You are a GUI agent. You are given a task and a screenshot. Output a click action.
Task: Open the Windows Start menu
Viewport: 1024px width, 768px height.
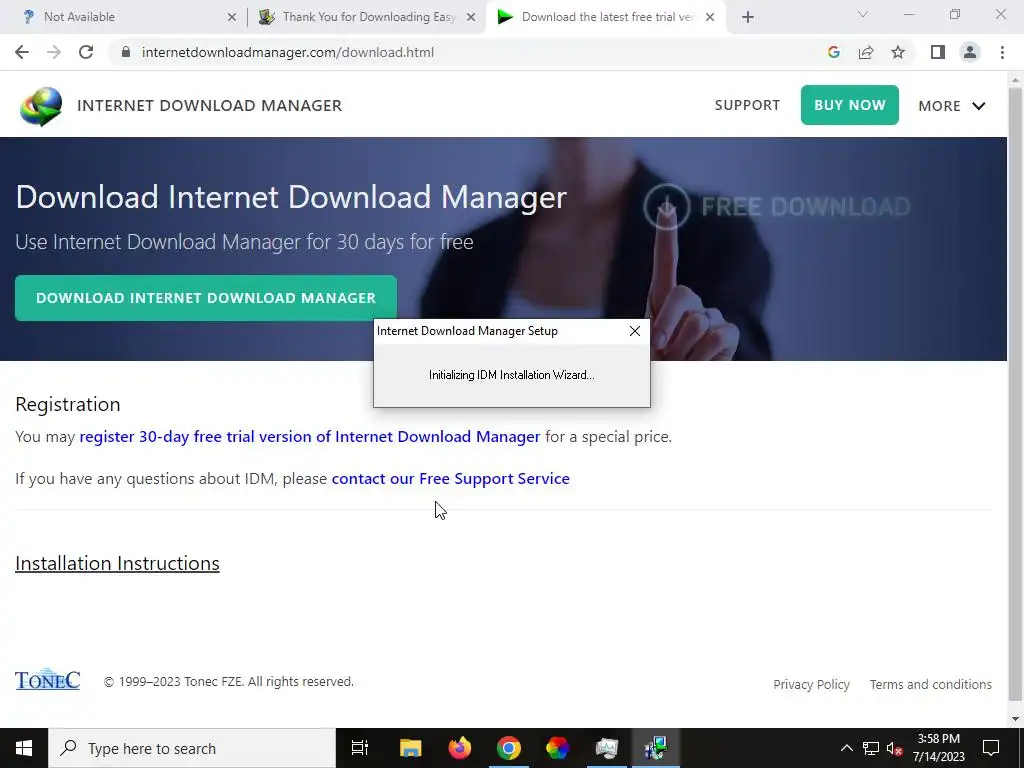coord(24,748)
